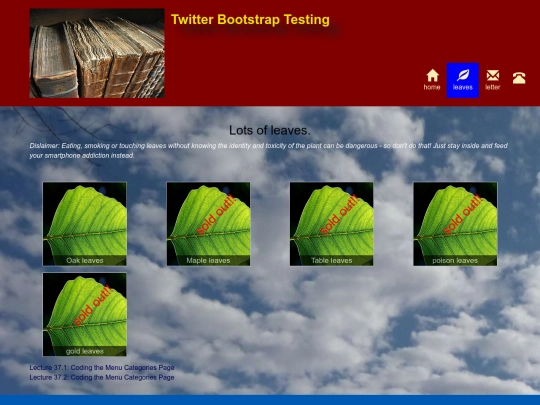The image size is (540, 405).
Task: Follow the Lecture 37.1 link
Action: pyautogui.click(x=102, y=367)
